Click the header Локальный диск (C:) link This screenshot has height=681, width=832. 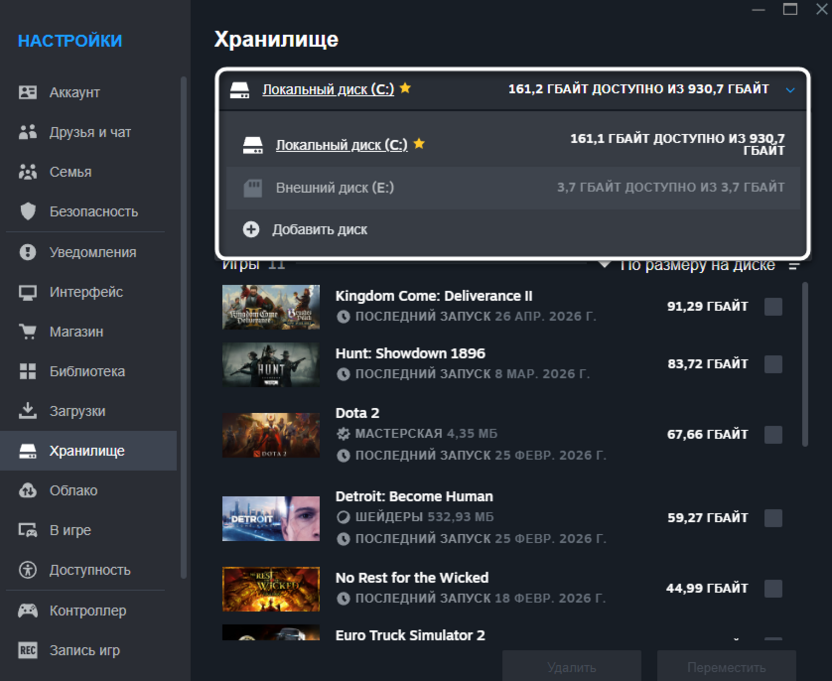(328, 89)
